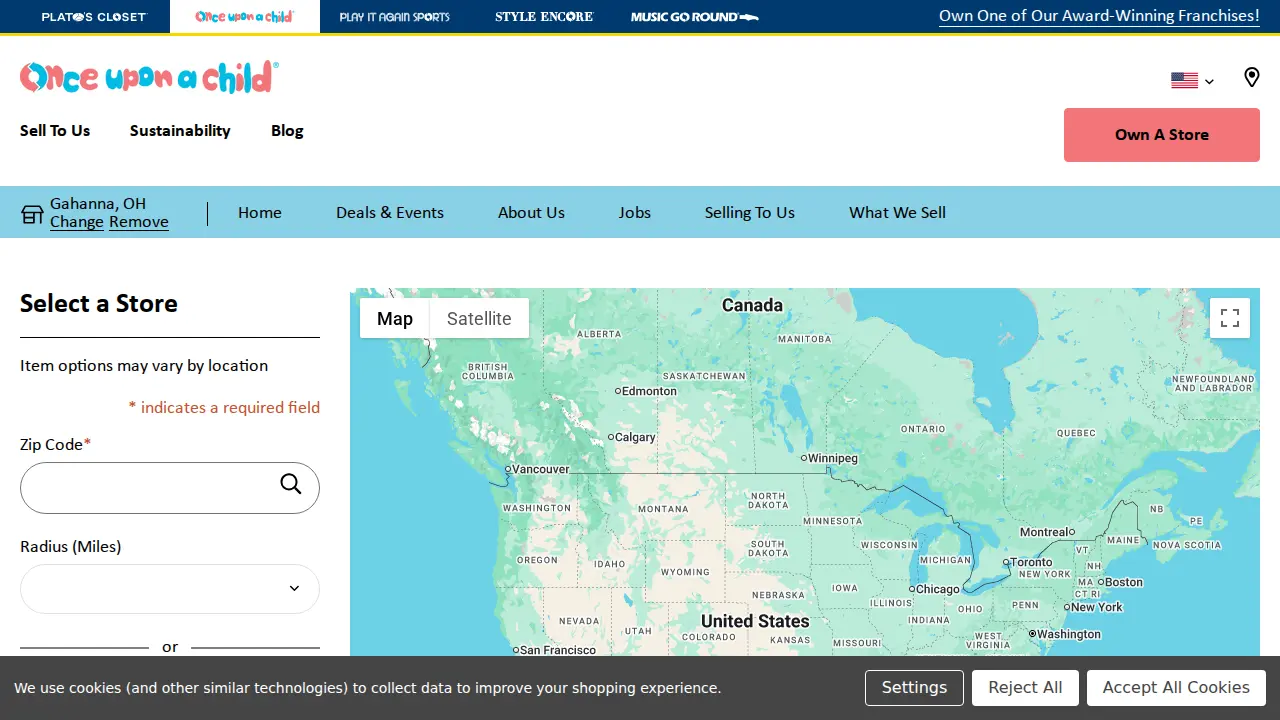Open the store locator pin icon
Screen dimensions: 1280x720
click(1251, 78)
